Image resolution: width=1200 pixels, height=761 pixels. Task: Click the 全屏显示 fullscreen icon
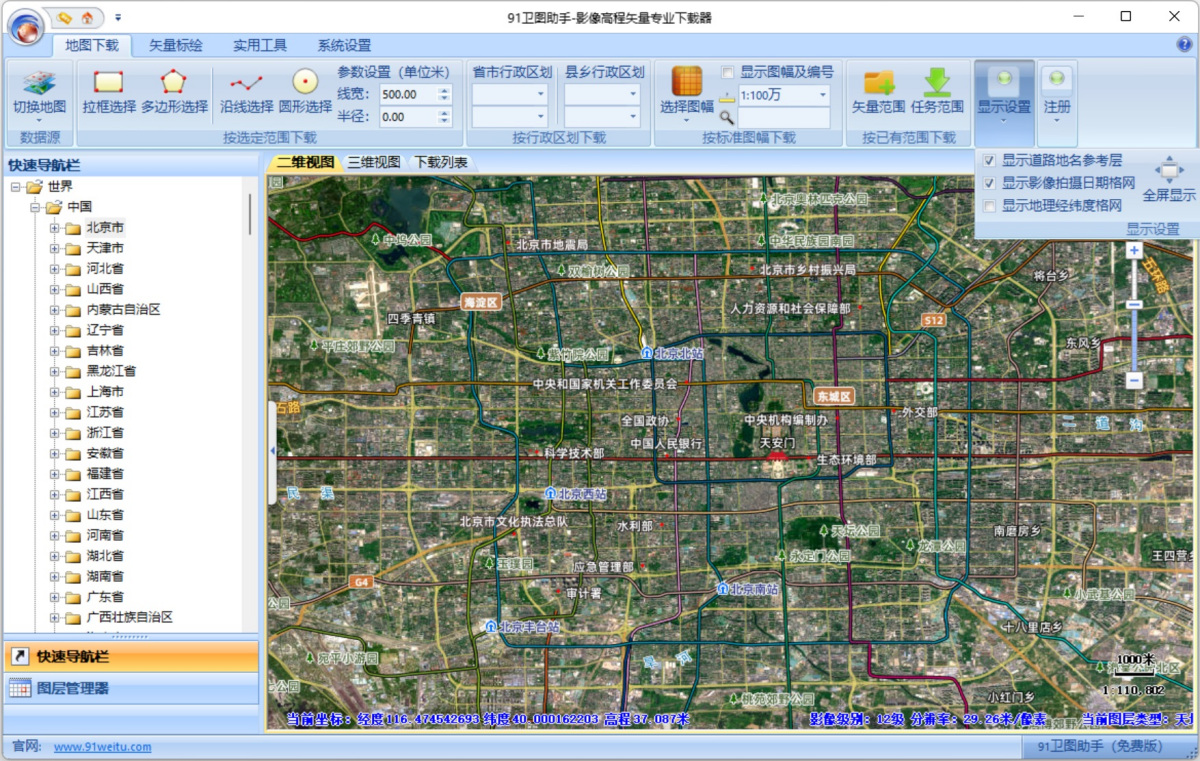[x=1169, y=172]
